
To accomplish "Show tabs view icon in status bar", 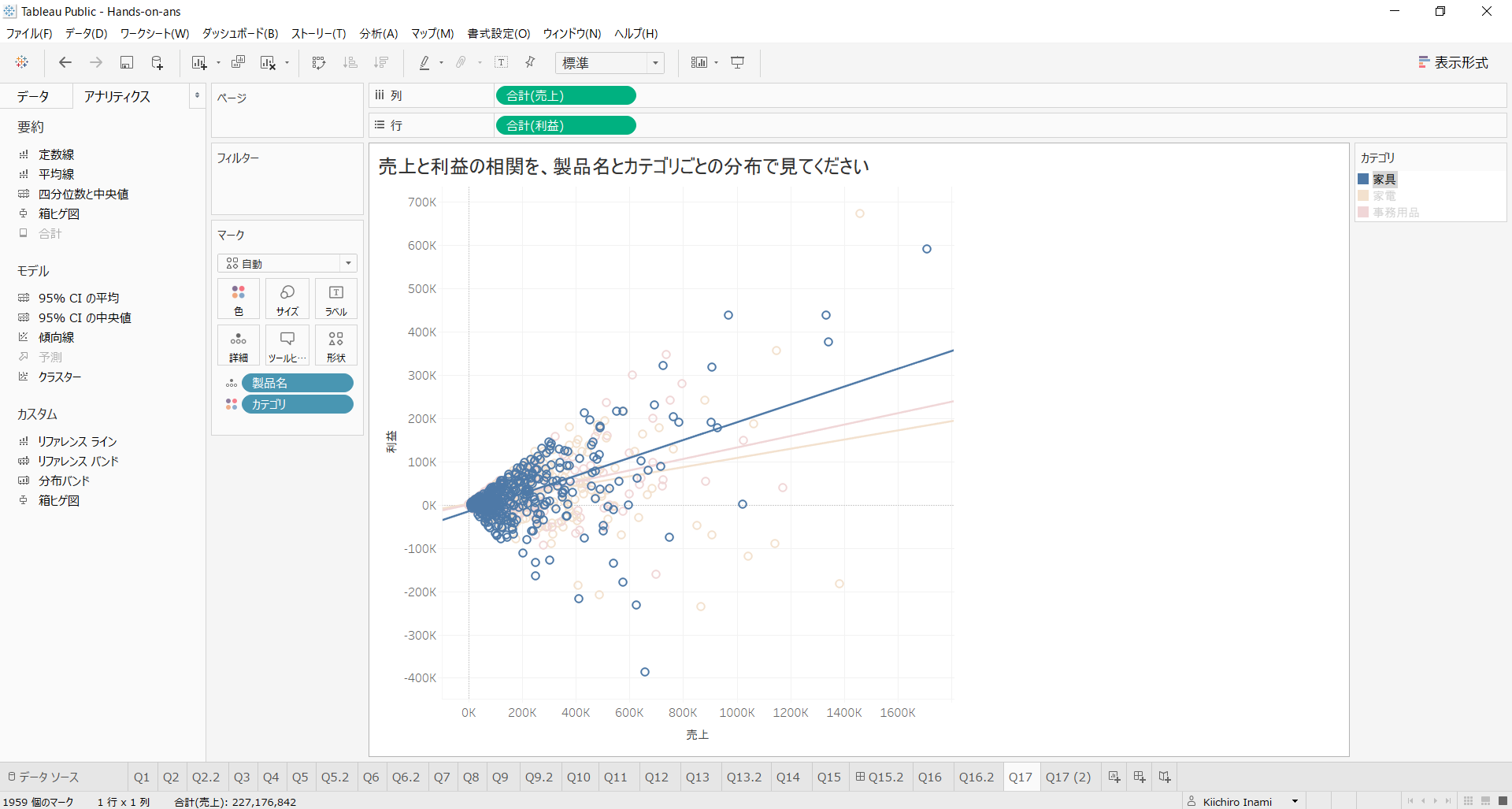I will tap(1503, 801).
